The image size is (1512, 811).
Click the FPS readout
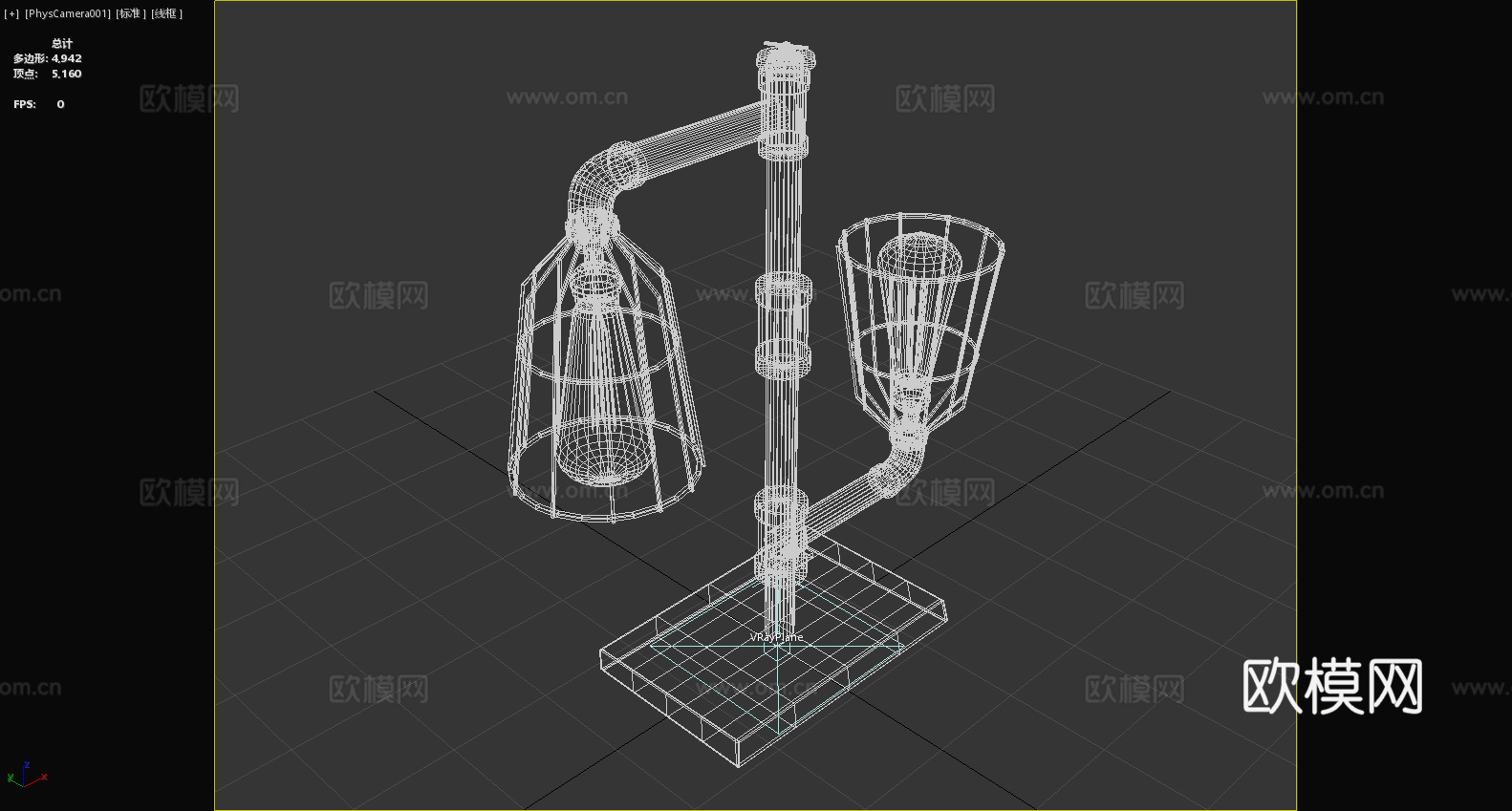pyautogui.click(x=39, y=104)
